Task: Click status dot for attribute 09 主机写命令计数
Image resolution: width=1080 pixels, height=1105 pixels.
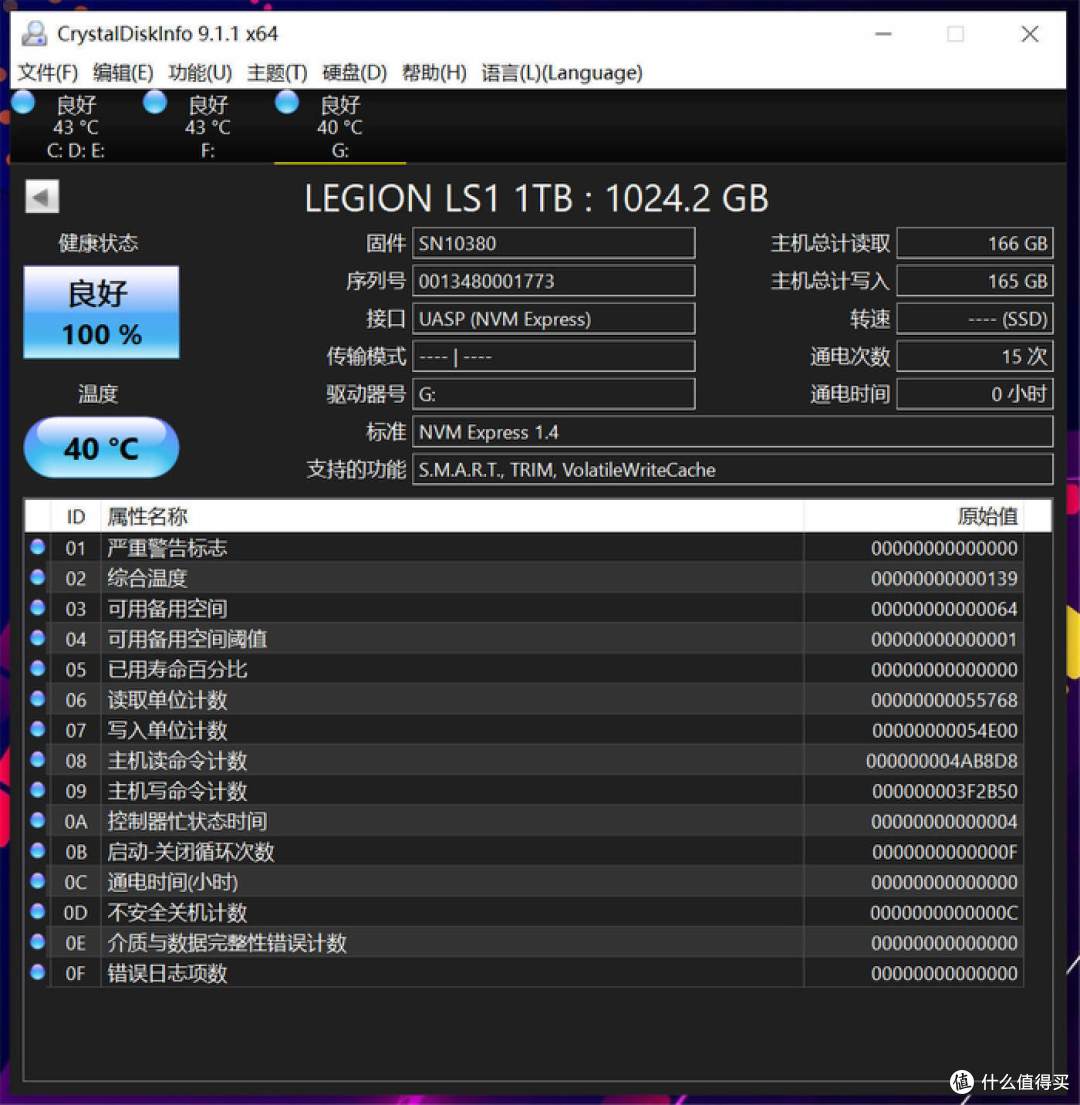Action: coord(38,790)
